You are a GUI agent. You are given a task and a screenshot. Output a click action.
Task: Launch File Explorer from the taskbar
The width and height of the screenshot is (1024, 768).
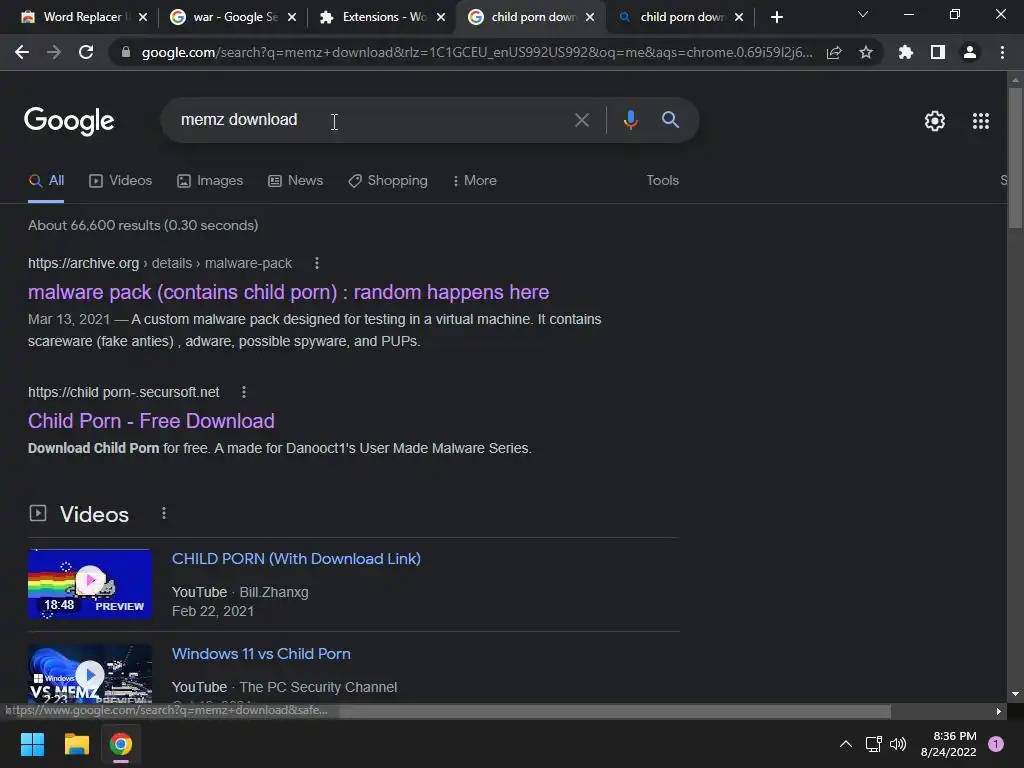click(x=76, y=744)
